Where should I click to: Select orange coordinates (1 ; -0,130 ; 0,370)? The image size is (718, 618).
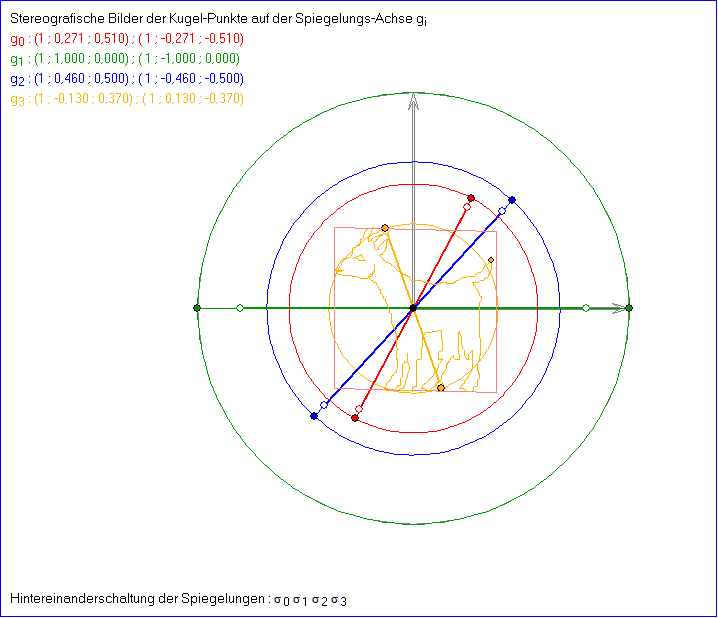tap(83, 99)
